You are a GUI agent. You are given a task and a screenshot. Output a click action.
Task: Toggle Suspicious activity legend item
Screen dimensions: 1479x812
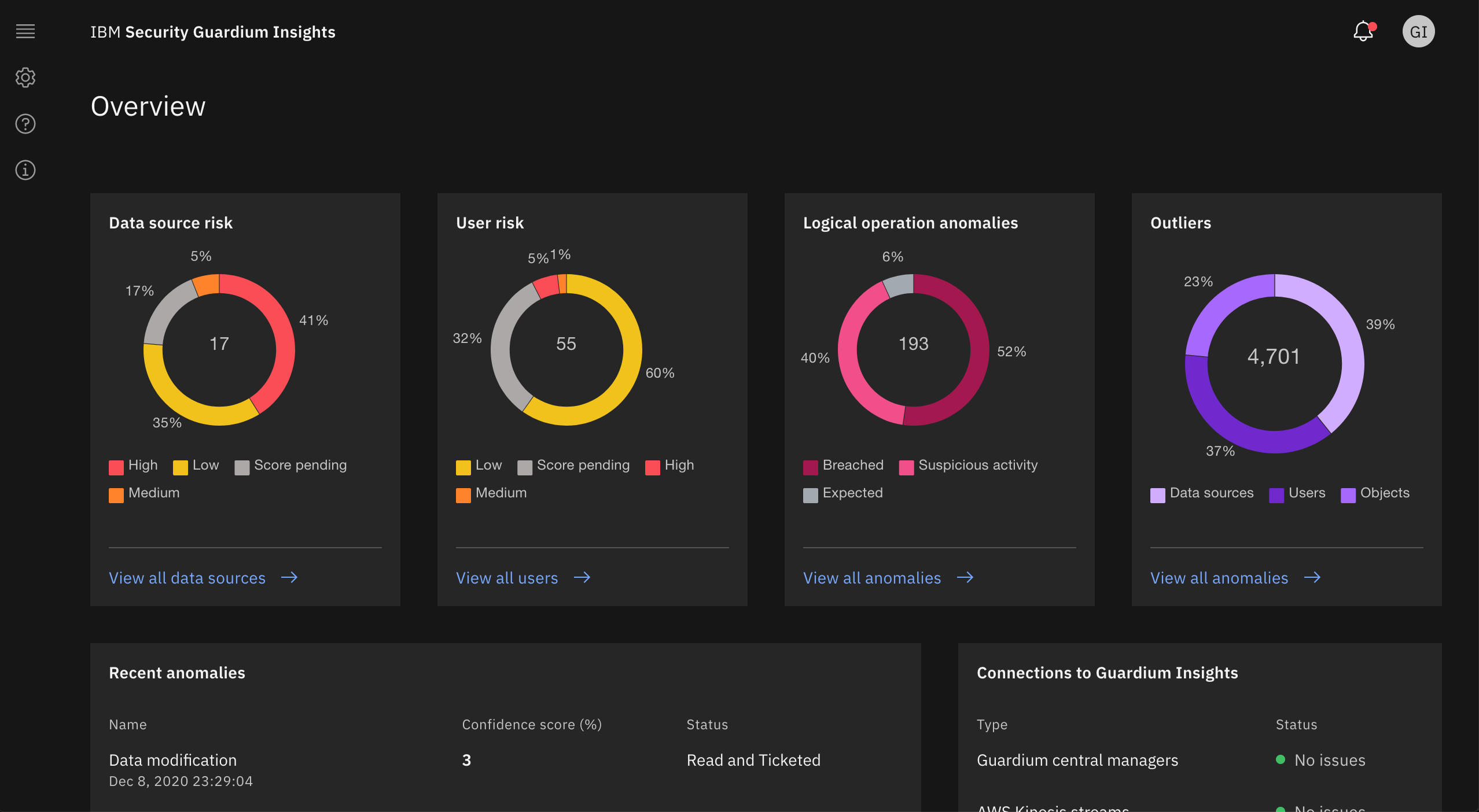(968, 466)
